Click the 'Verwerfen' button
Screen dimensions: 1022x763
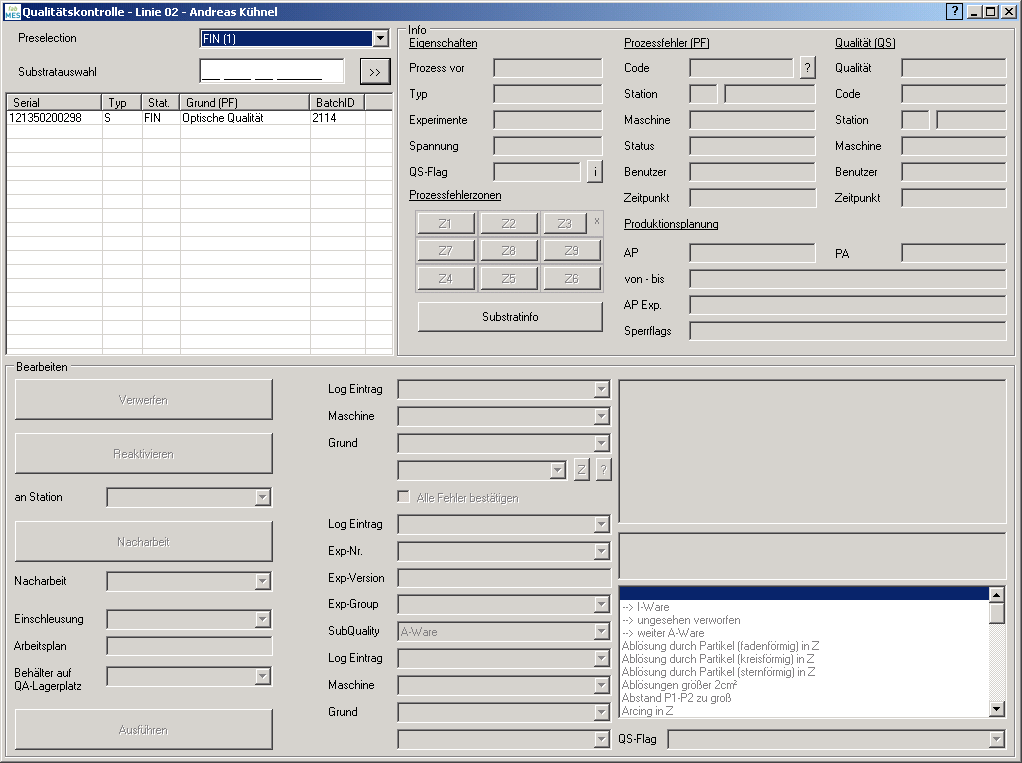pyautogui.click(x=143, y=400)
